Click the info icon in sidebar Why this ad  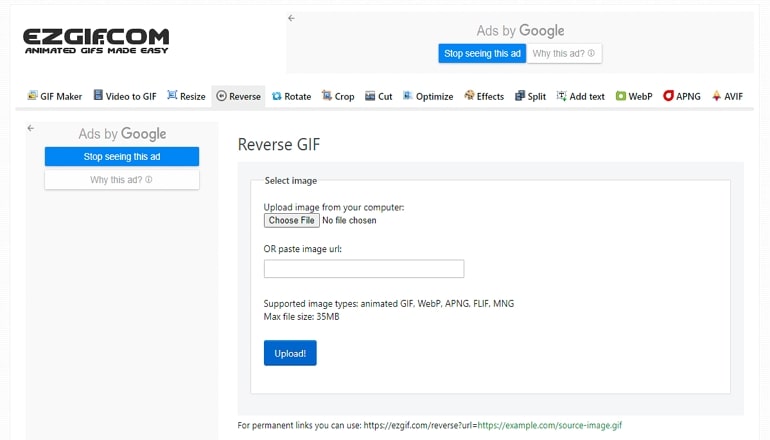(x=149, y=180)
